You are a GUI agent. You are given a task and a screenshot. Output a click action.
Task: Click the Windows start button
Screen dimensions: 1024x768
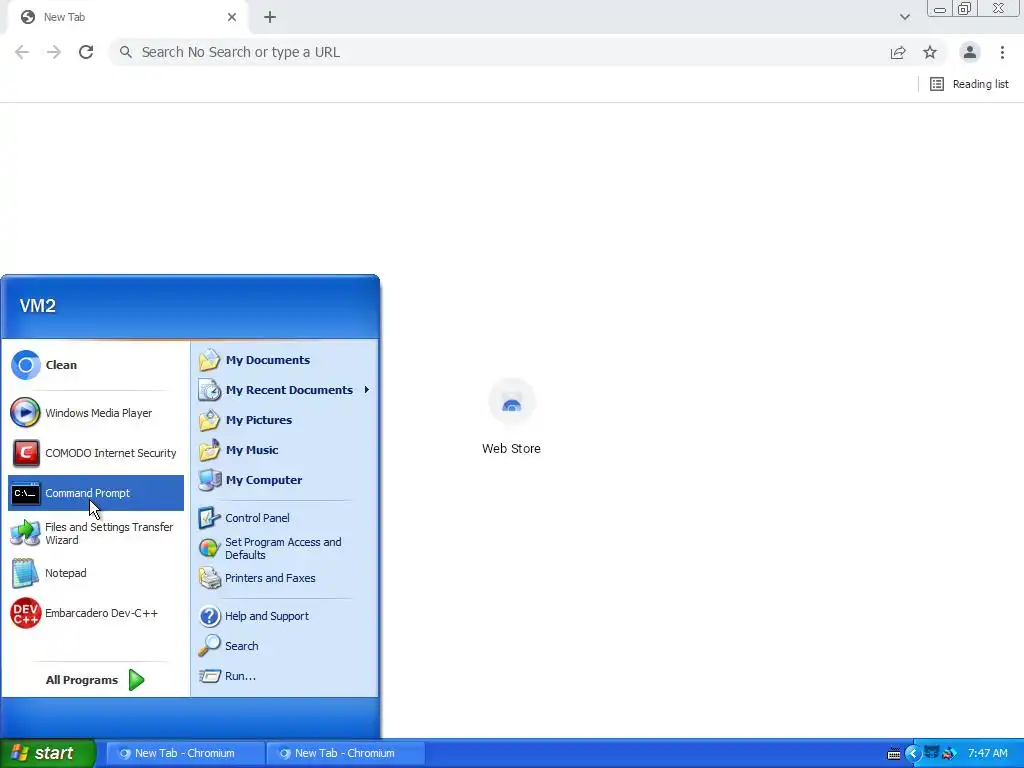[48, 753]
